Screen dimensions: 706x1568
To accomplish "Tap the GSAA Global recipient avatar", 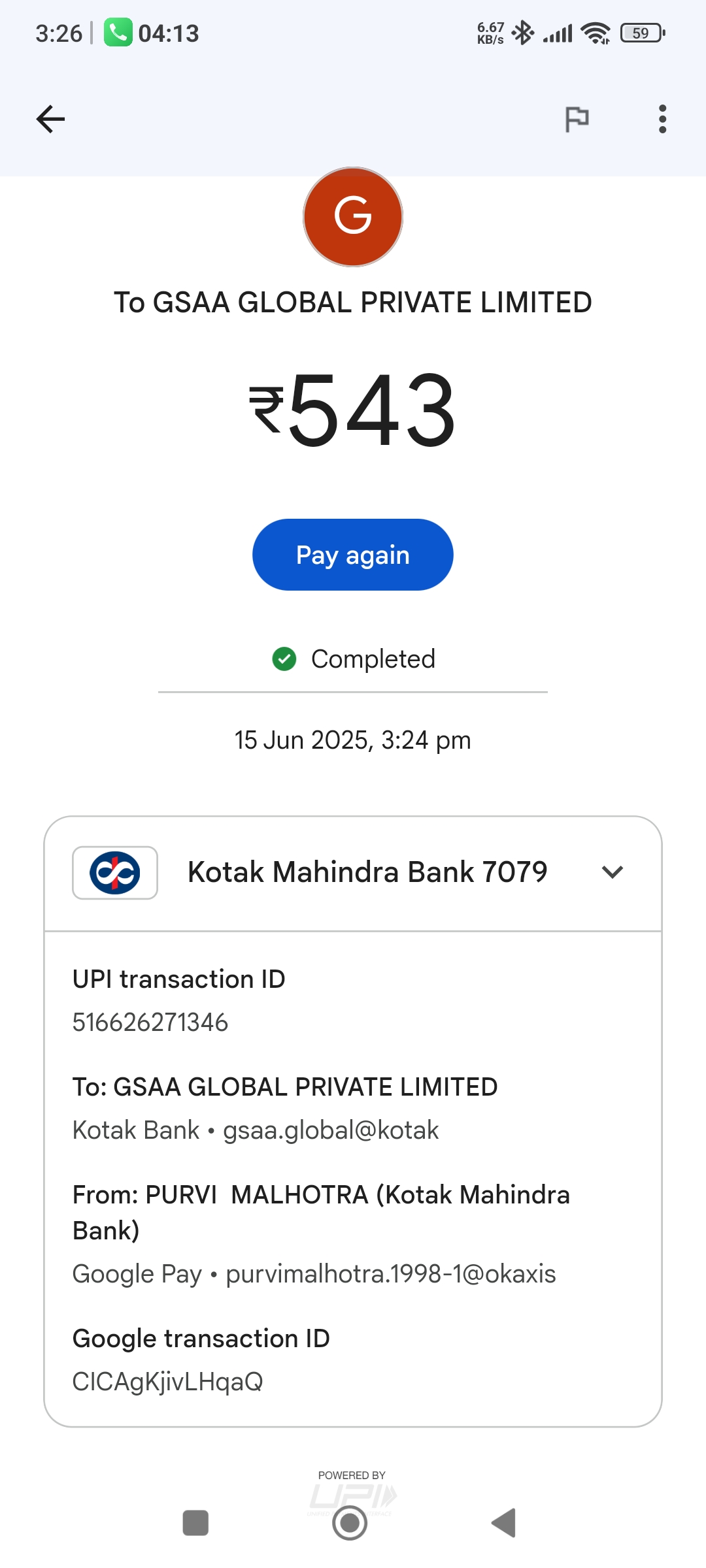I will tap(353, 217).
